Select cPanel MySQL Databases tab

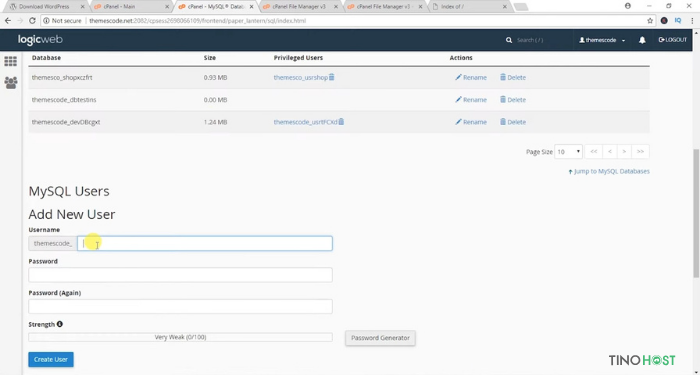[x=216, y=7]
